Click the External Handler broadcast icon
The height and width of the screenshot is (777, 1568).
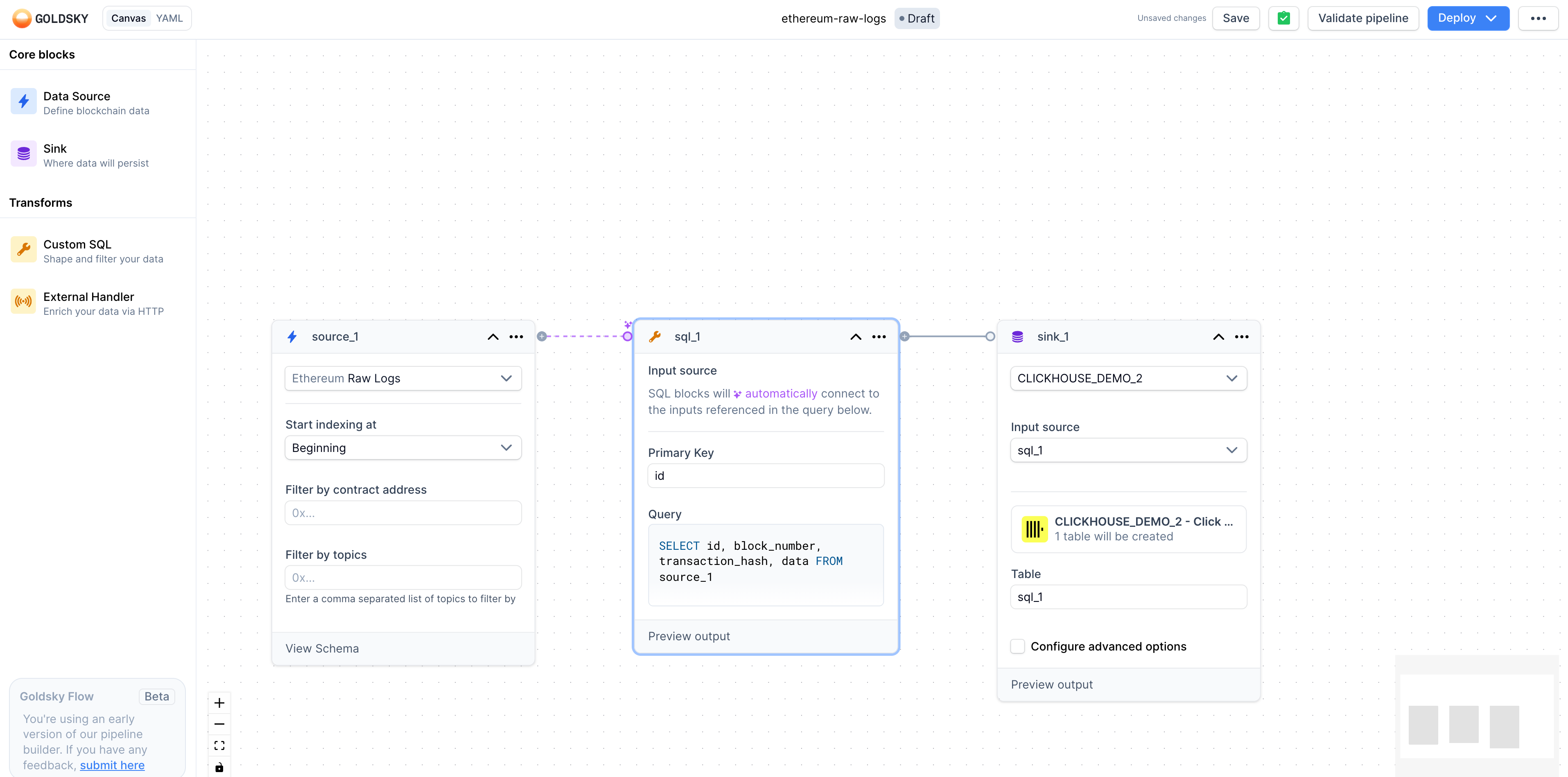[23, 302]
